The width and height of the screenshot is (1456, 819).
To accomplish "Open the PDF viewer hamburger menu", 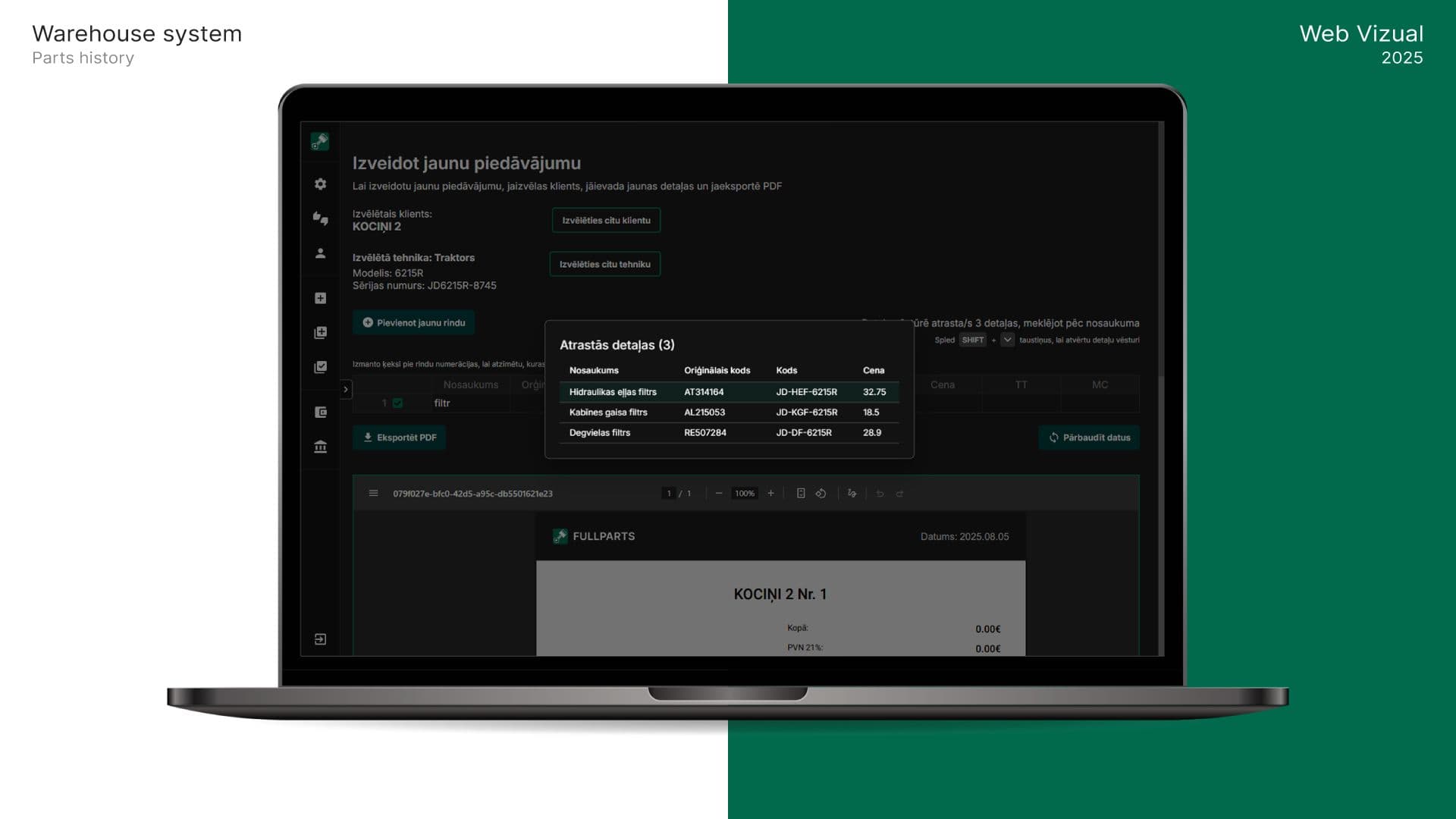I will point(373,494).
